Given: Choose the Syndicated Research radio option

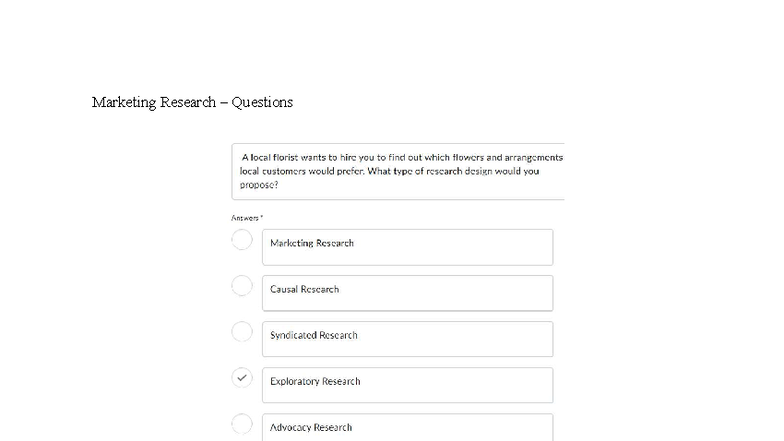Looking at the screenshot, I should [x=242, y=332].
